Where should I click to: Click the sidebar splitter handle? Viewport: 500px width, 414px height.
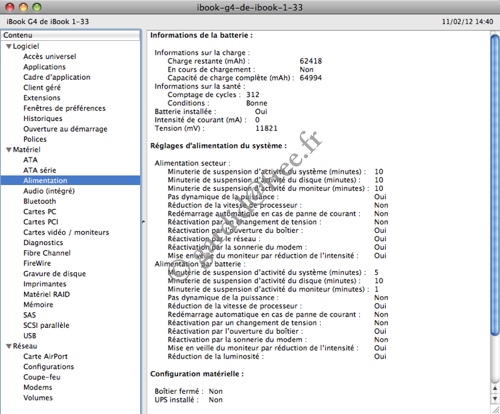pos(143,221)
